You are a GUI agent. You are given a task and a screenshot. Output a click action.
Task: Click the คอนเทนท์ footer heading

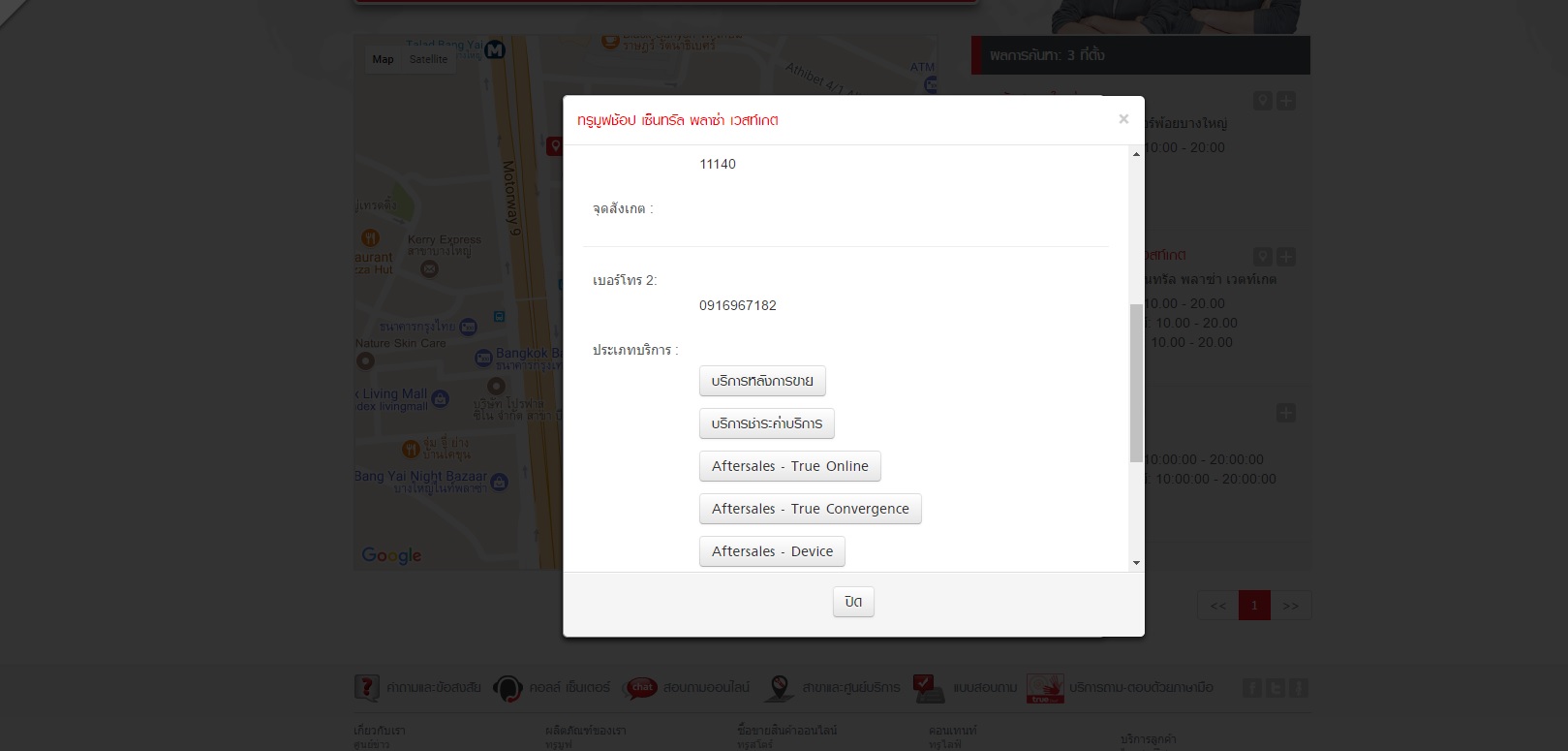(x=953, y=730)
